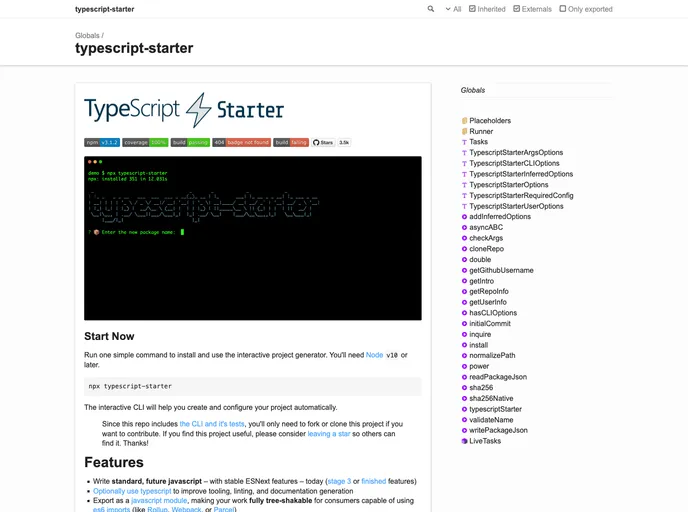
Task: Click the TypescriptStarterOptions type icon
Action: point(464,185)
